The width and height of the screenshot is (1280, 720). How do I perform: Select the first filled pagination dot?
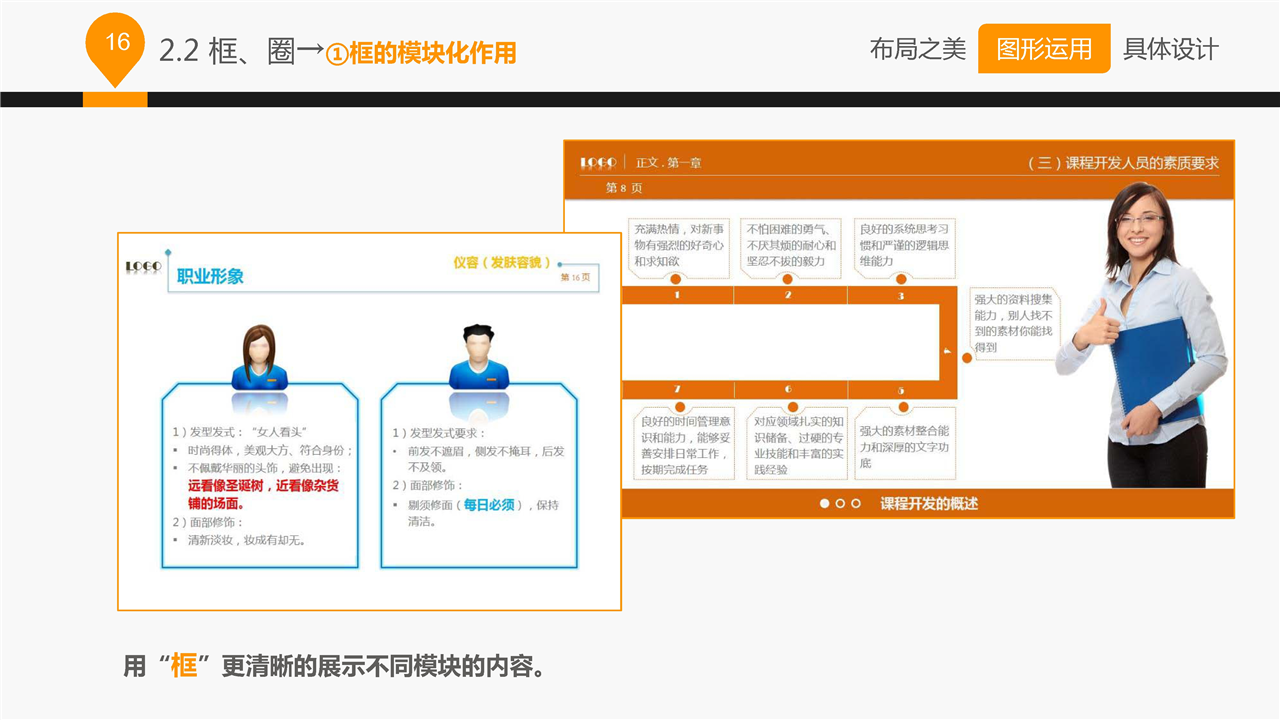click(825, 504)
